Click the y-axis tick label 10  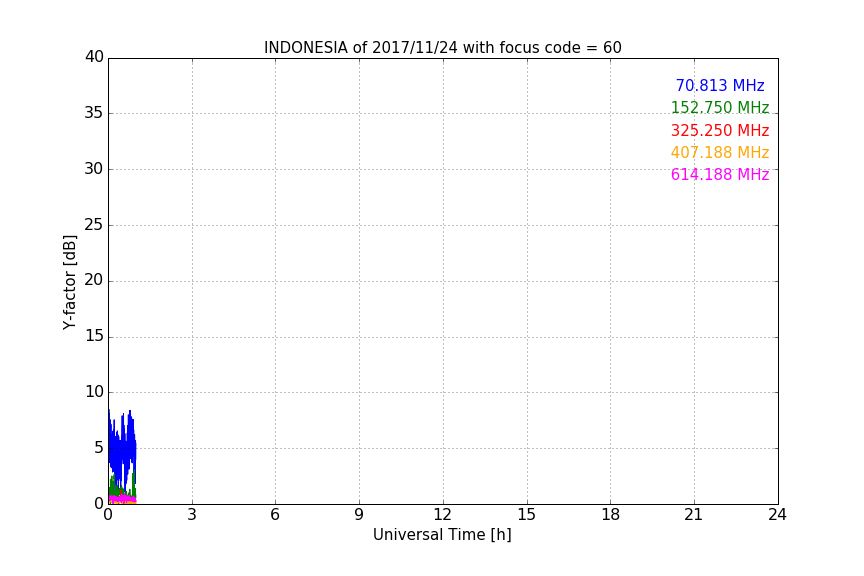pos(94,392)
